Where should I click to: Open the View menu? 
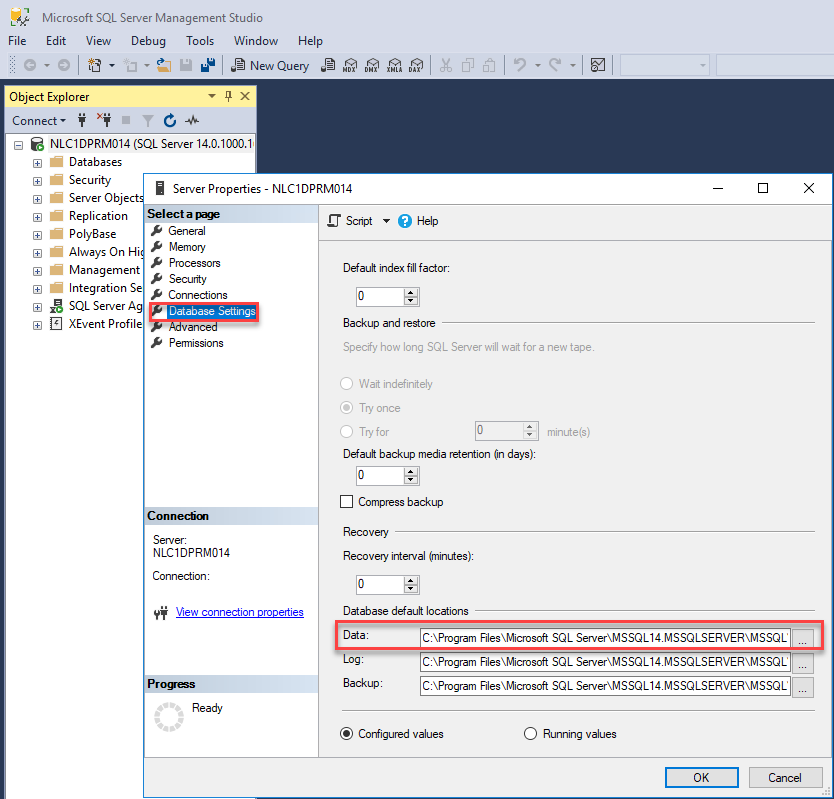(98, 41)
